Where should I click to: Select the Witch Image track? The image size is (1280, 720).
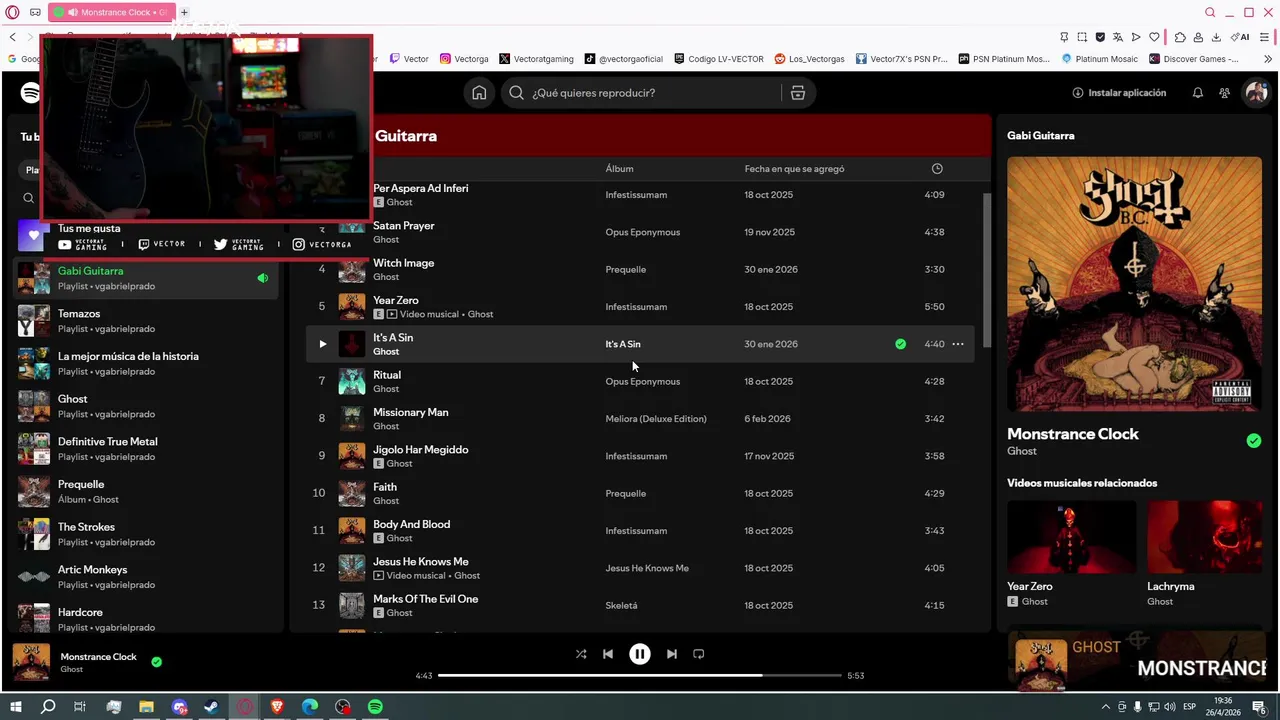[x=640, y=269]
